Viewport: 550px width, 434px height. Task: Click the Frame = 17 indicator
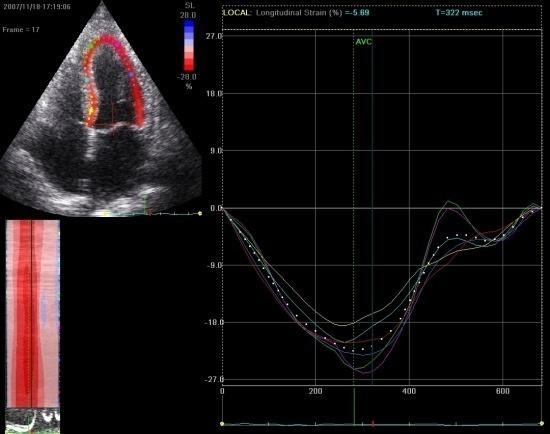coord(21,29)
